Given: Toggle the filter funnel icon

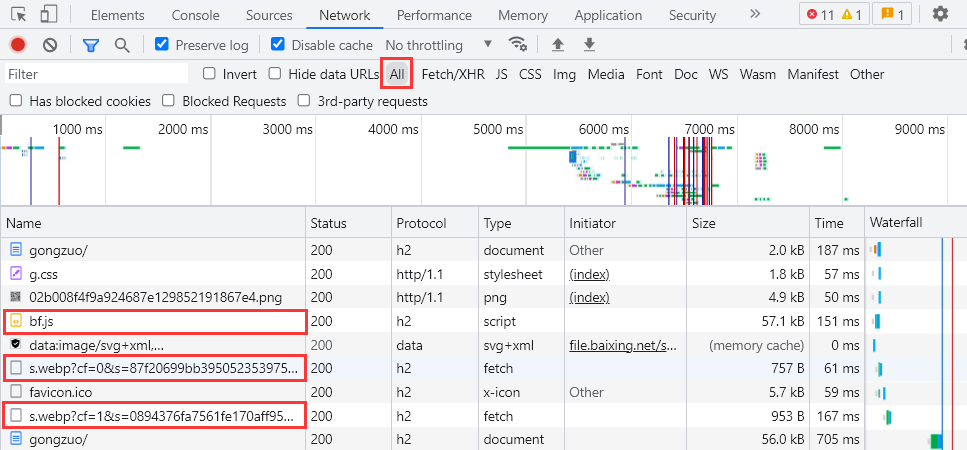Looking at the screenshot, I should point(91,45).
